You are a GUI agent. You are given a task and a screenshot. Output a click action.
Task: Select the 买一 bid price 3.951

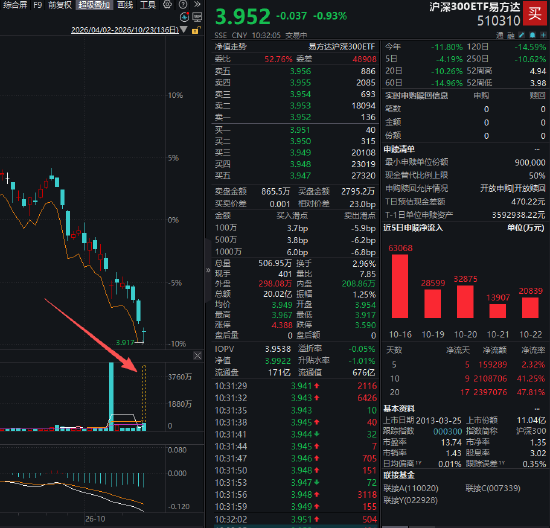300,130
